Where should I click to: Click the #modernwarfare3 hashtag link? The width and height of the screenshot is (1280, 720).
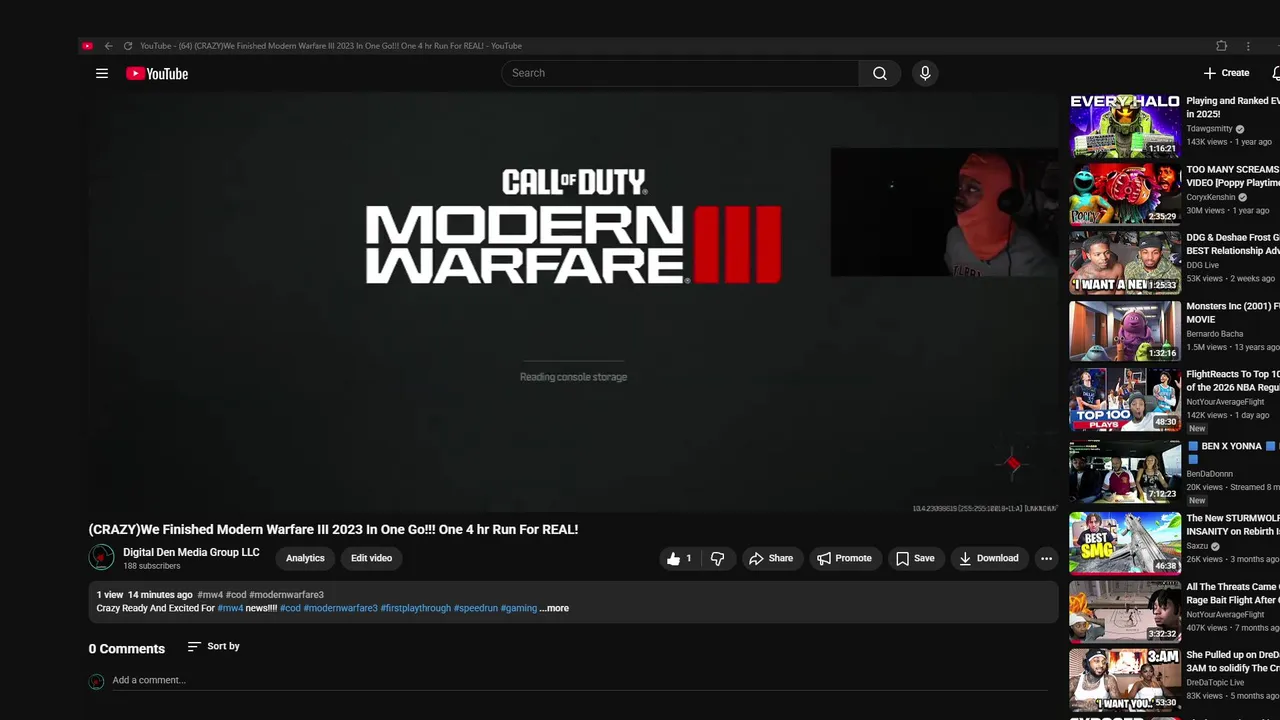[x=340, y=608]
